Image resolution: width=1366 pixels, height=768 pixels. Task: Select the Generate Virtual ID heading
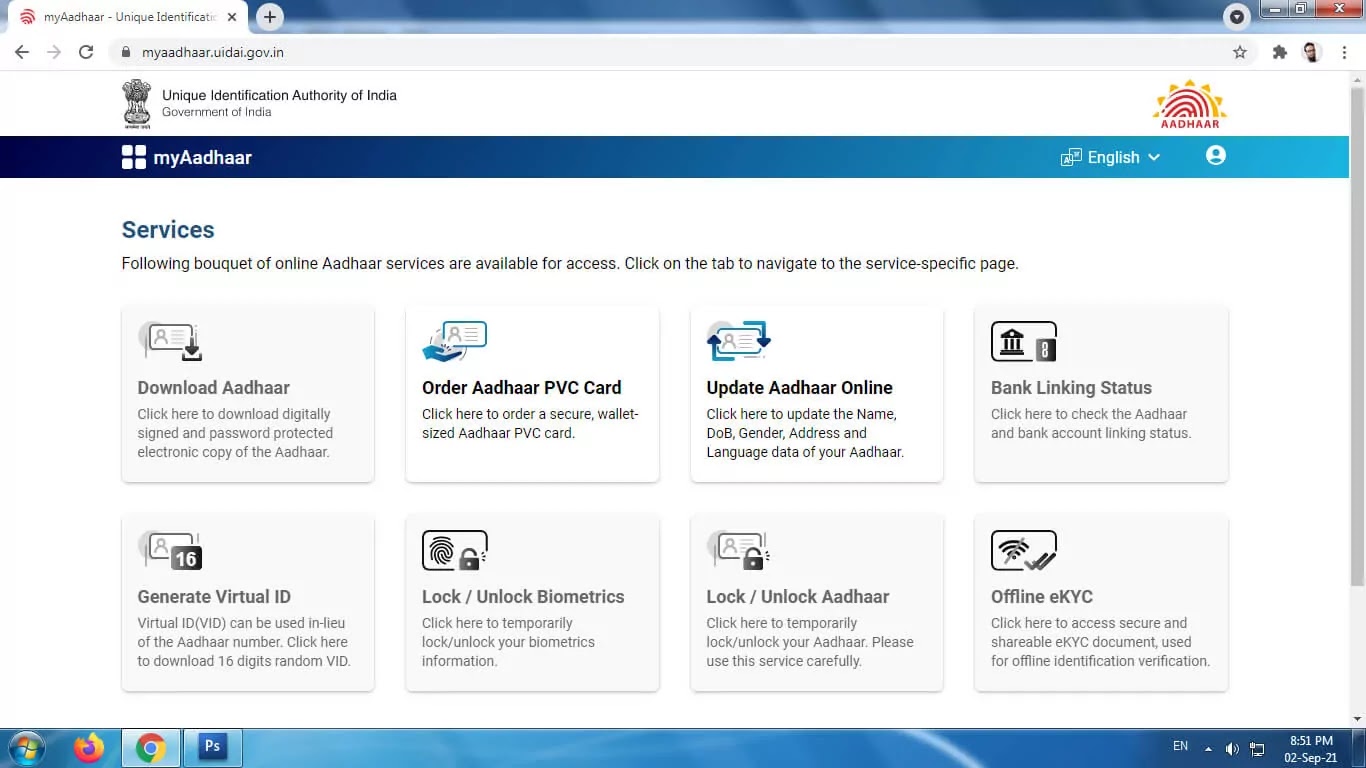214,597
